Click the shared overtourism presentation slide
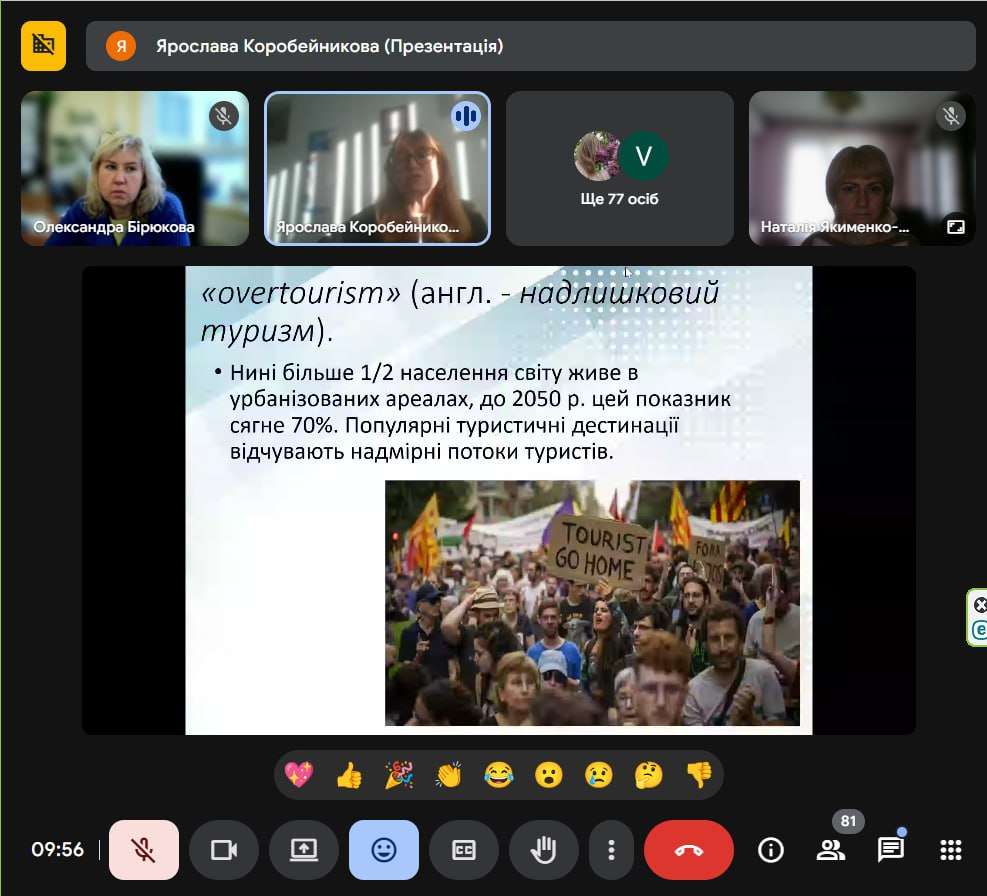The image size is (987, 896). [x=499, y=500]
